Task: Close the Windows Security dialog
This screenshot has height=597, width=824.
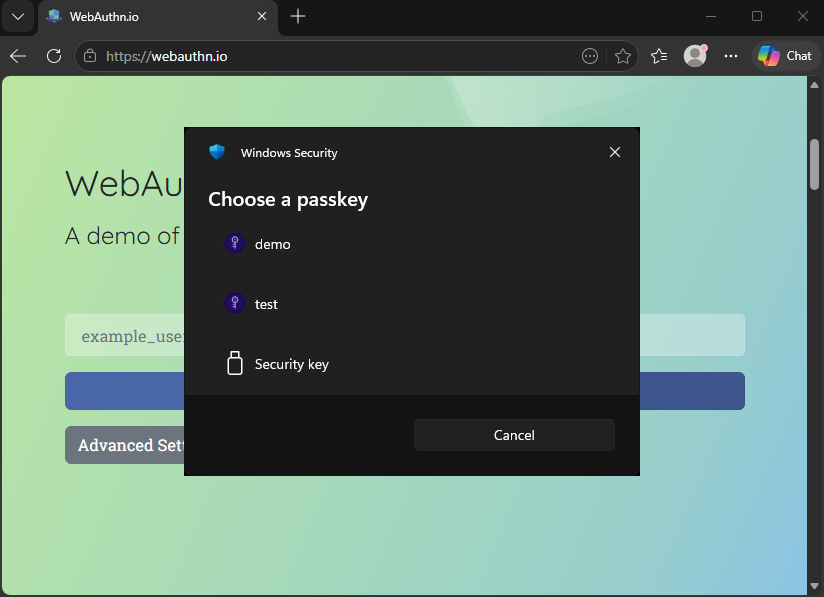Action: [x=615, y=152]
